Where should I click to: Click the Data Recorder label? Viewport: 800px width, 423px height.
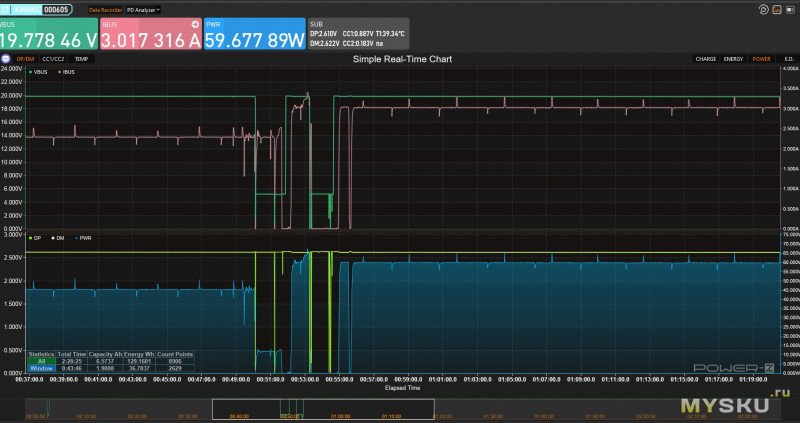(105, 9)
